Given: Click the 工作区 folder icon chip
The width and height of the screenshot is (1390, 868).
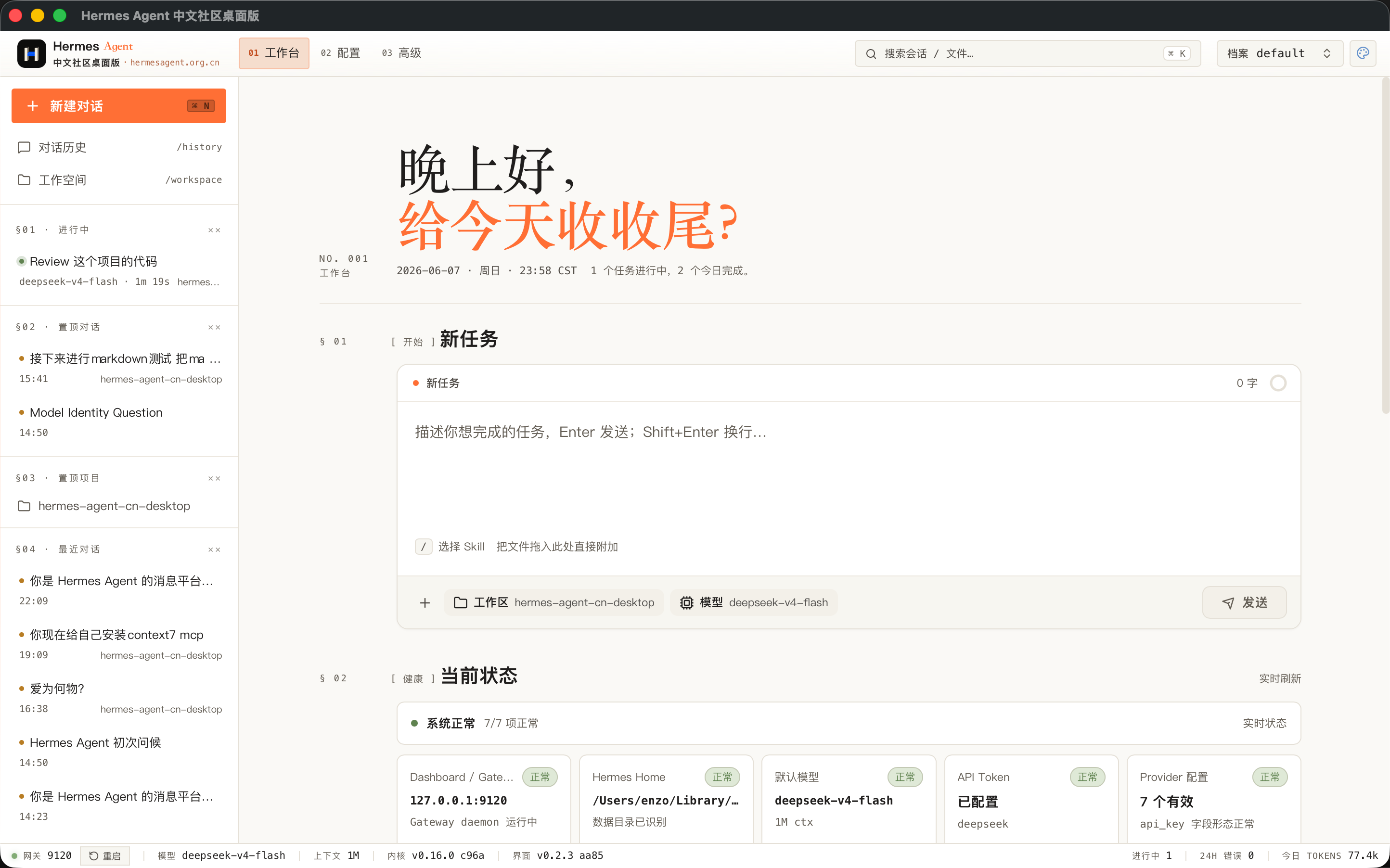Looking at the screenshot, I should [x=461, y=602].
